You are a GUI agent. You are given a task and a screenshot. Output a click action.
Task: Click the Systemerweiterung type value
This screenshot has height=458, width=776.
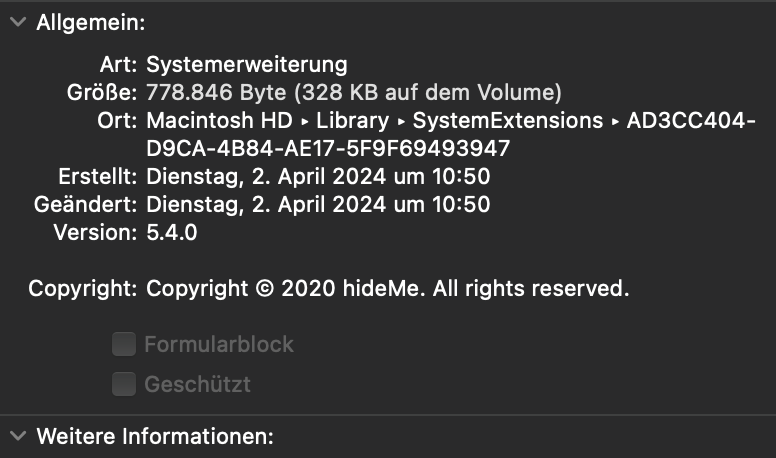coord(247,65)
